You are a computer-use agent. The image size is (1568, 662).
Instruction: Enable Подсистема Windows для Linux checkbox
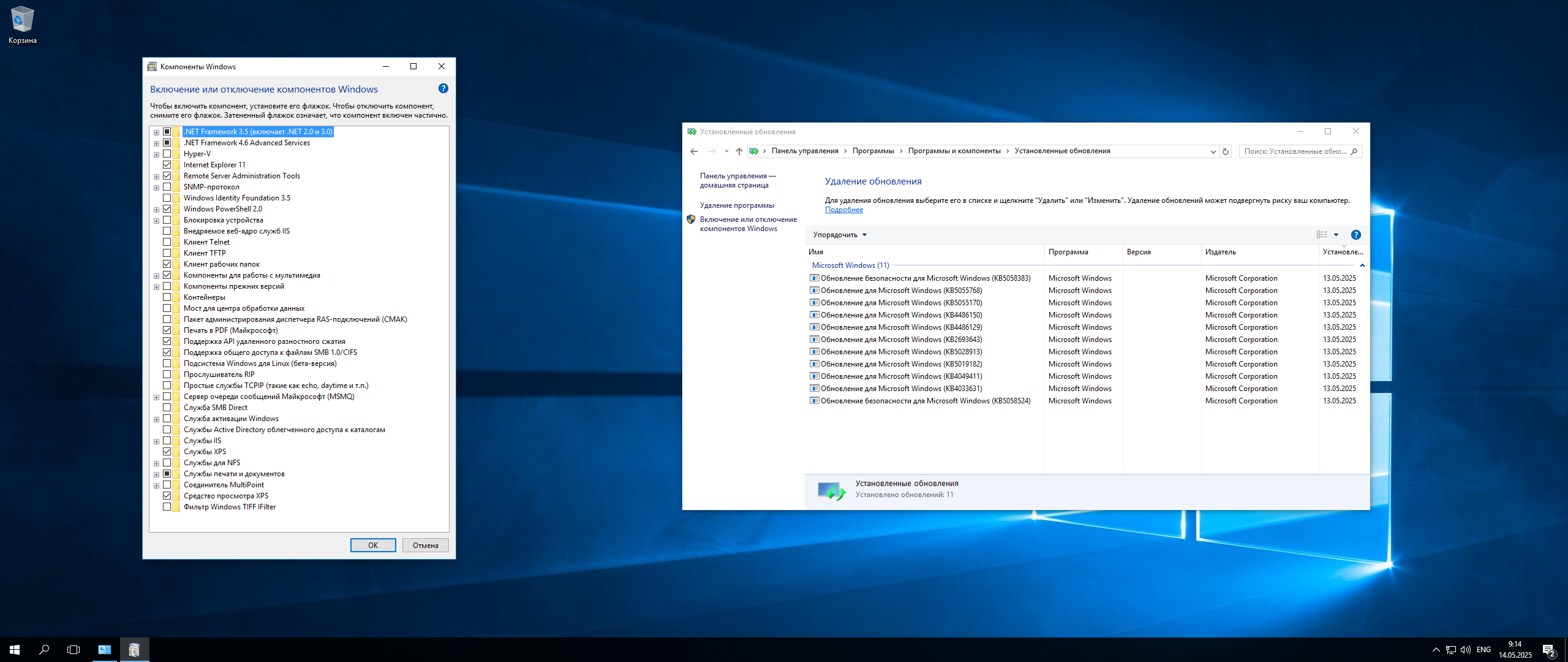coord(167,363)
